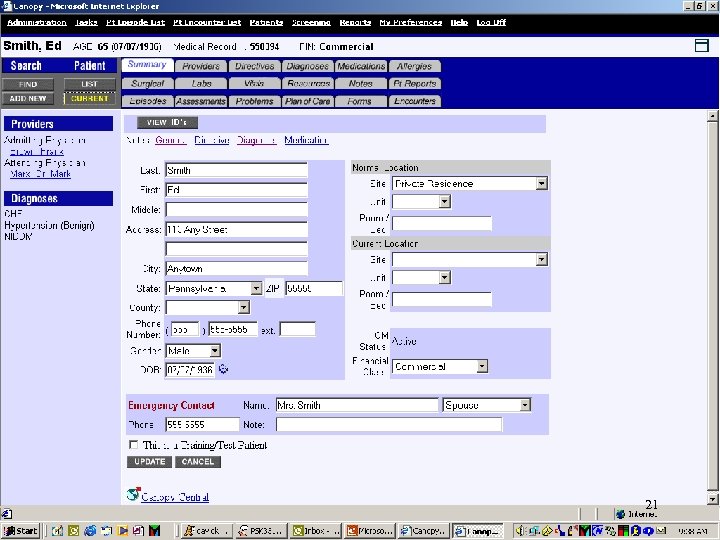Click the CHF diagnosis text

(x=13, y=214)
